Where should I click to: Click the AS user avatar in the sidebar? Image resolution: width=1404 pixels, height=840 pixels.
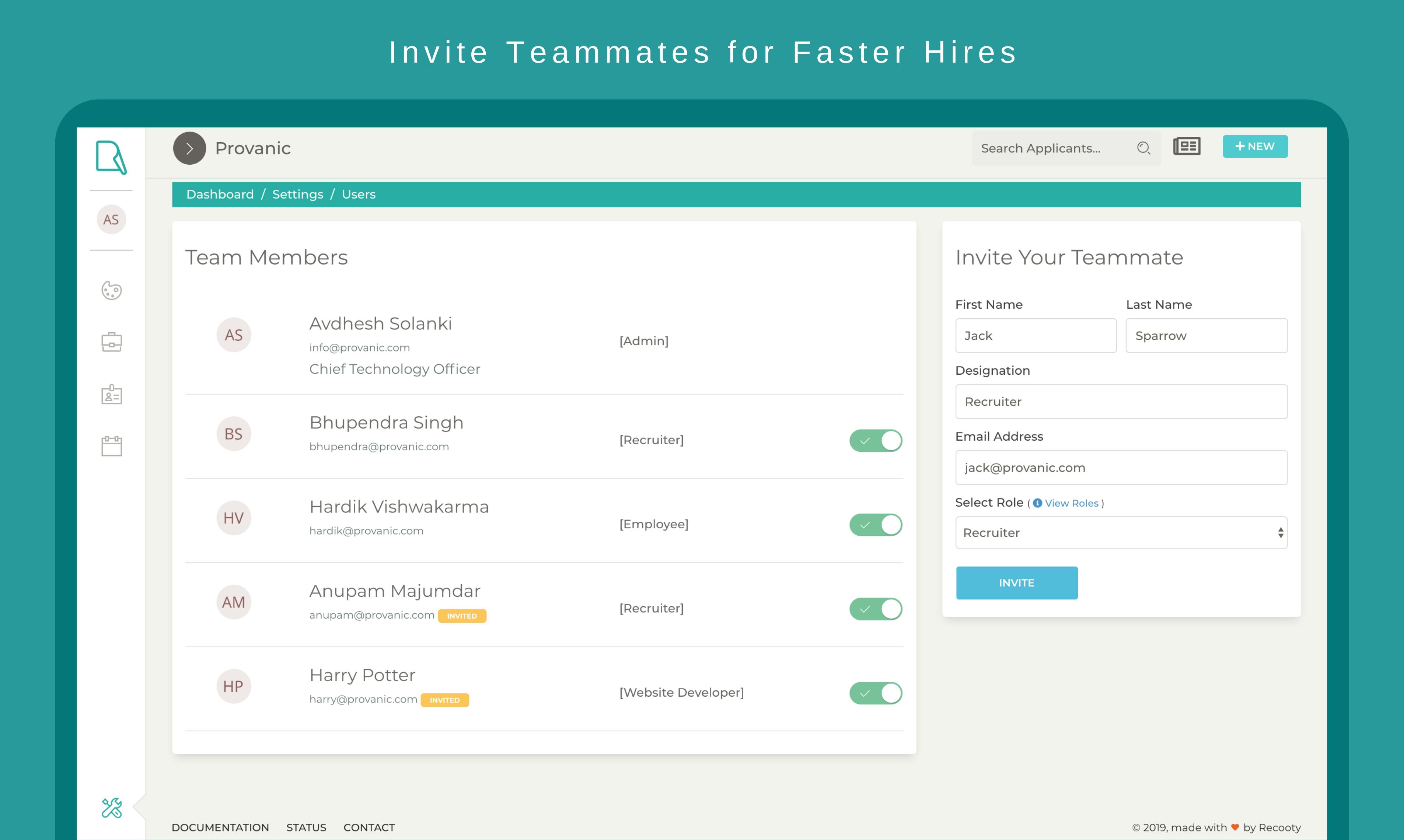click(x=111, y=220)
